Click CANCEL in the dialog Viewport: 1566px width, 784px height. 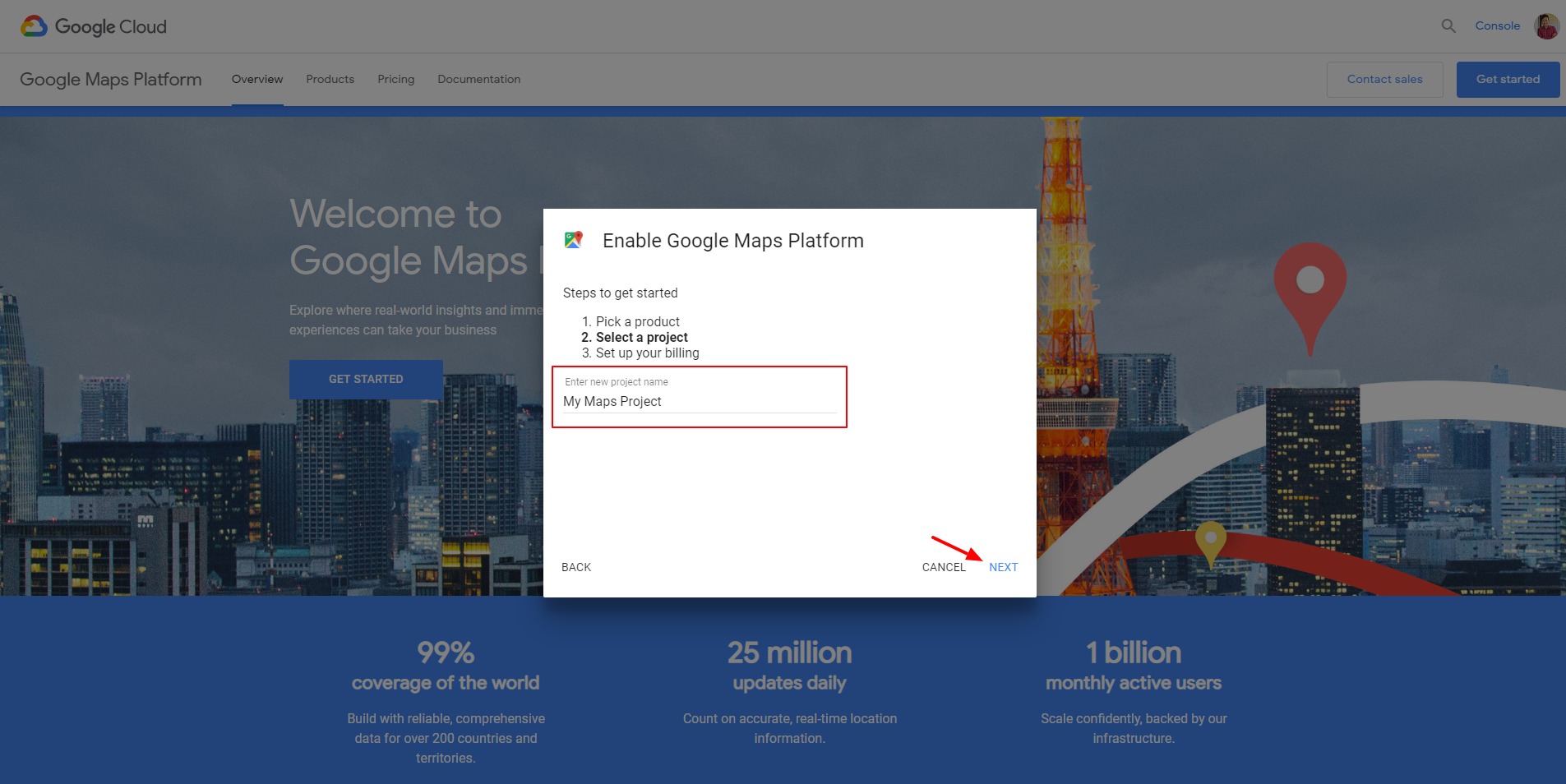tap(944, 567)
